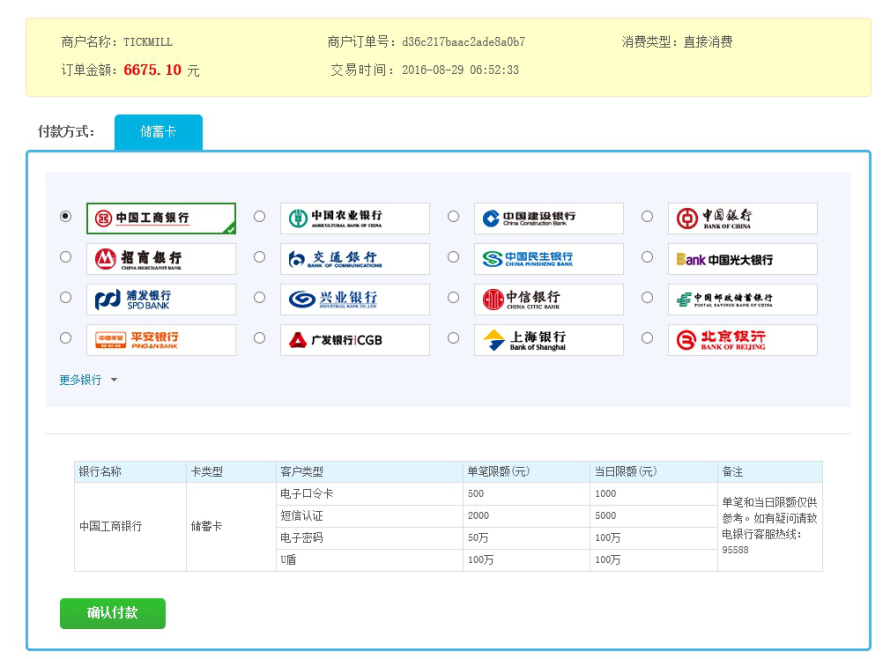The height and width of the screenshot is (659, 883).
Task: Click the 备注 column header
Action: [770, 472]
